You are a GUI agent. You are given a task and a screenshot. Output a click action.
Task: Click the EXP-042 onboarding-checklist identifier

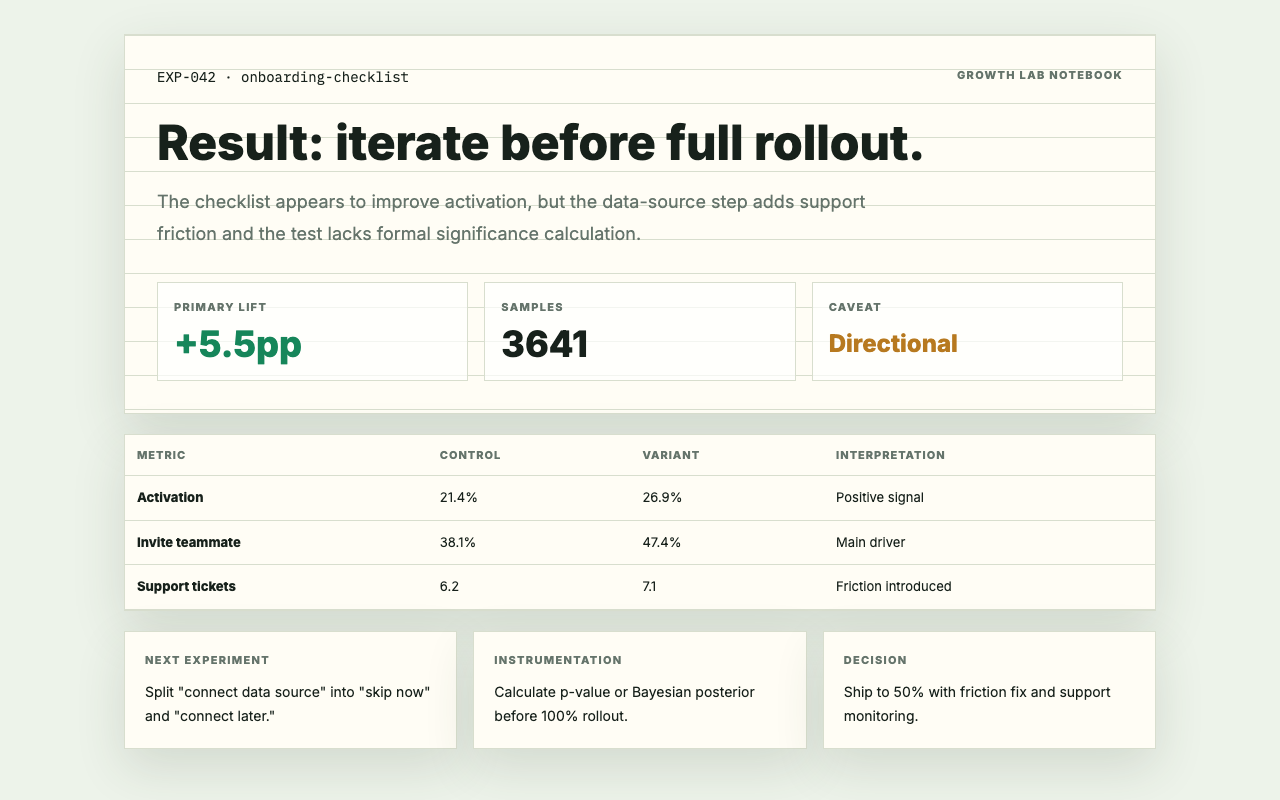point(283,77)
